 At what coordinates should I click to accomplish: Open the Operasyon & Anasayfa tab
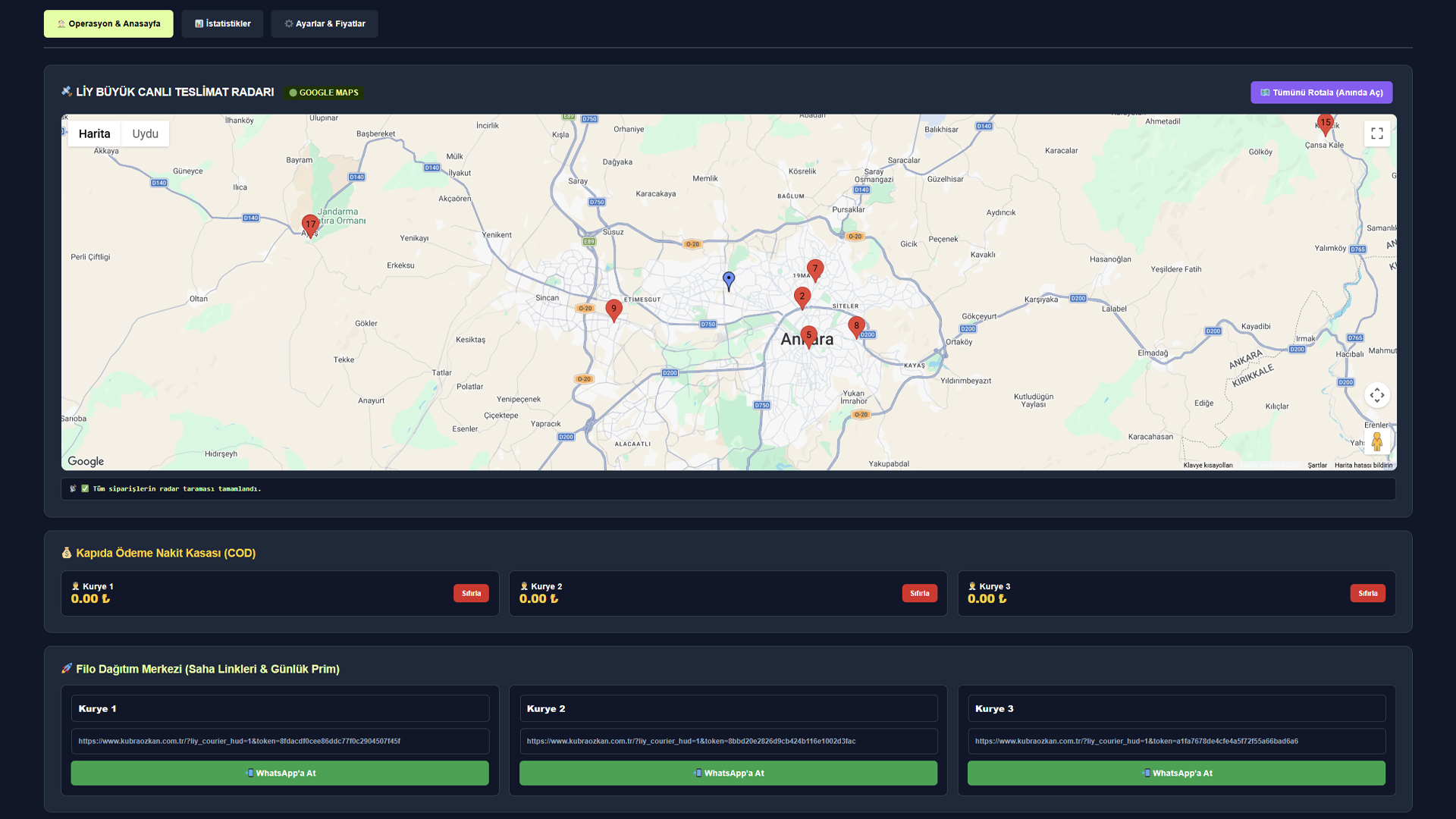[x=108, y=24]
